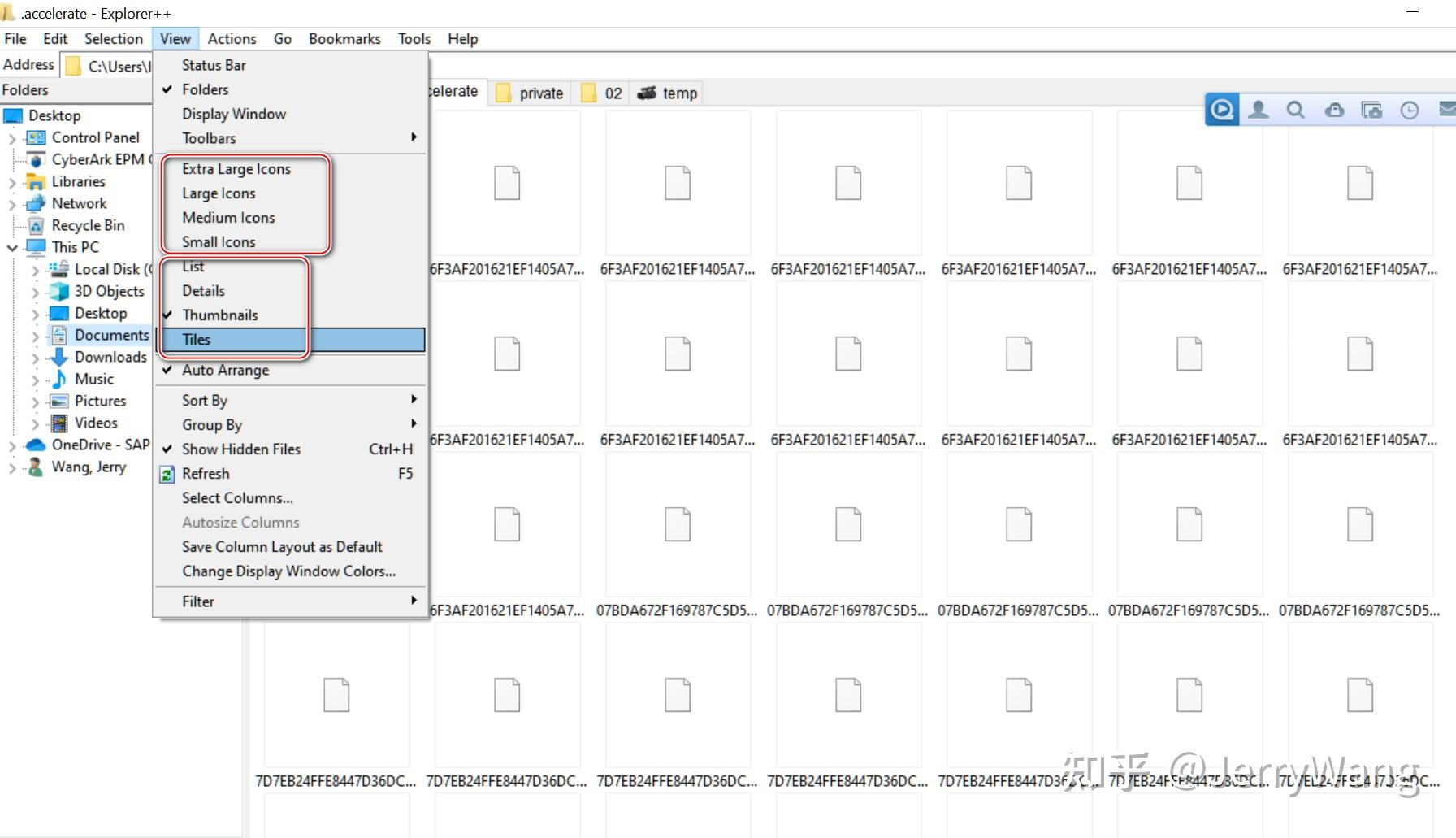1456x838 pixels.
Task: Click the person silhouette icon in floating toolbar
Action: point(1259,109)
